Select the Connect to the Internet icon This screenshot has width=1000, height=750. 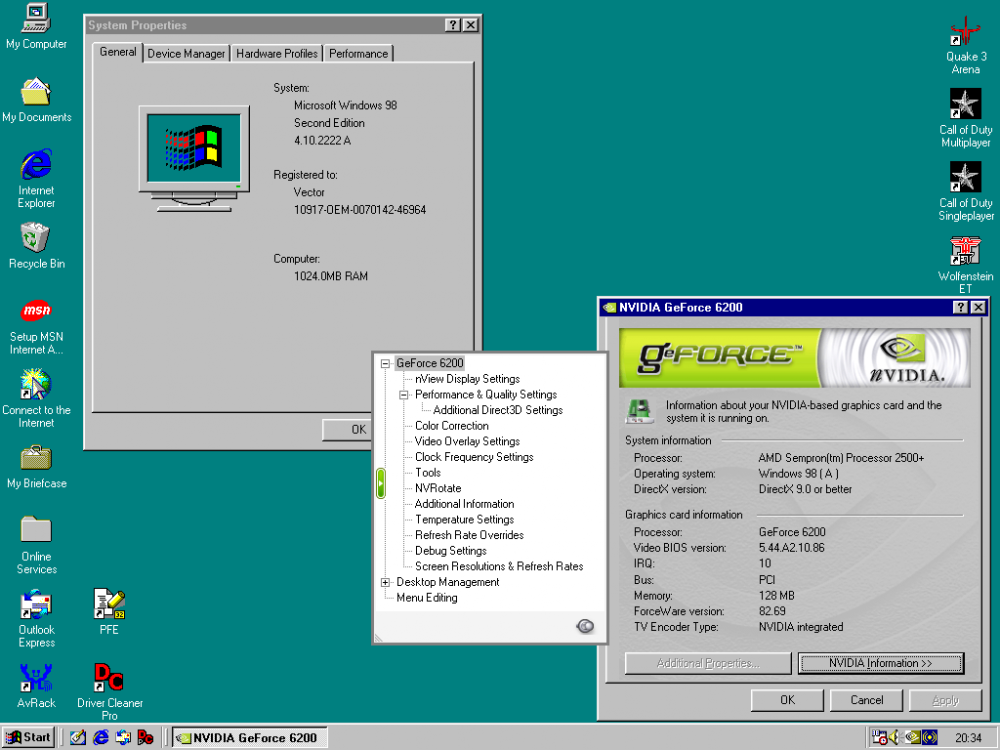pyautogui.click(x=36, y=399)
